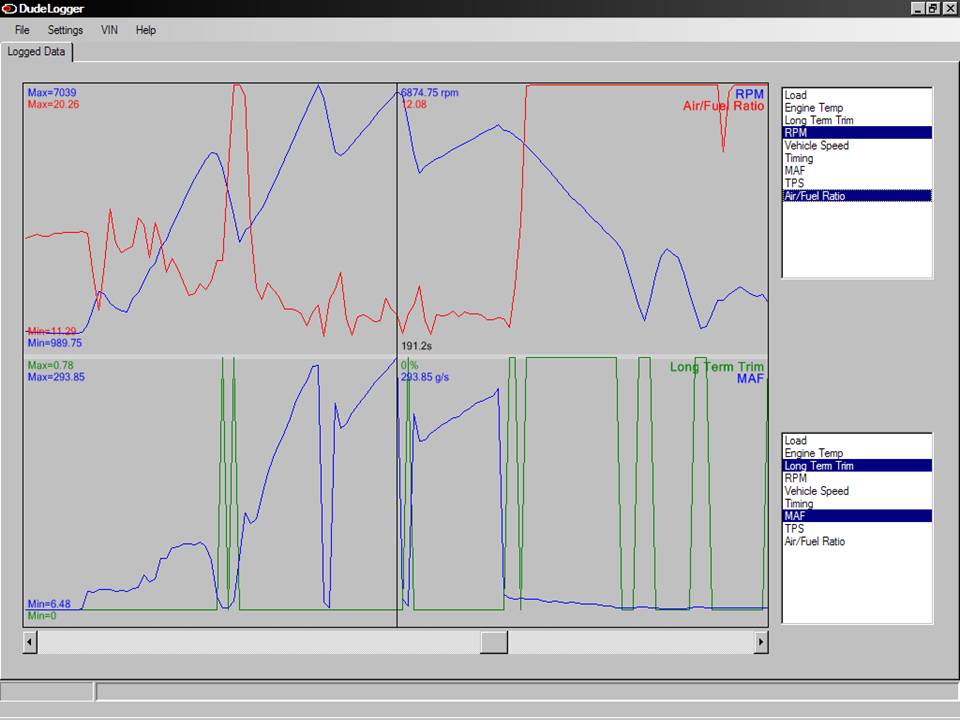960x720 pixels.
Task: Click the scrollbar left arrow button
Action: 30,642
